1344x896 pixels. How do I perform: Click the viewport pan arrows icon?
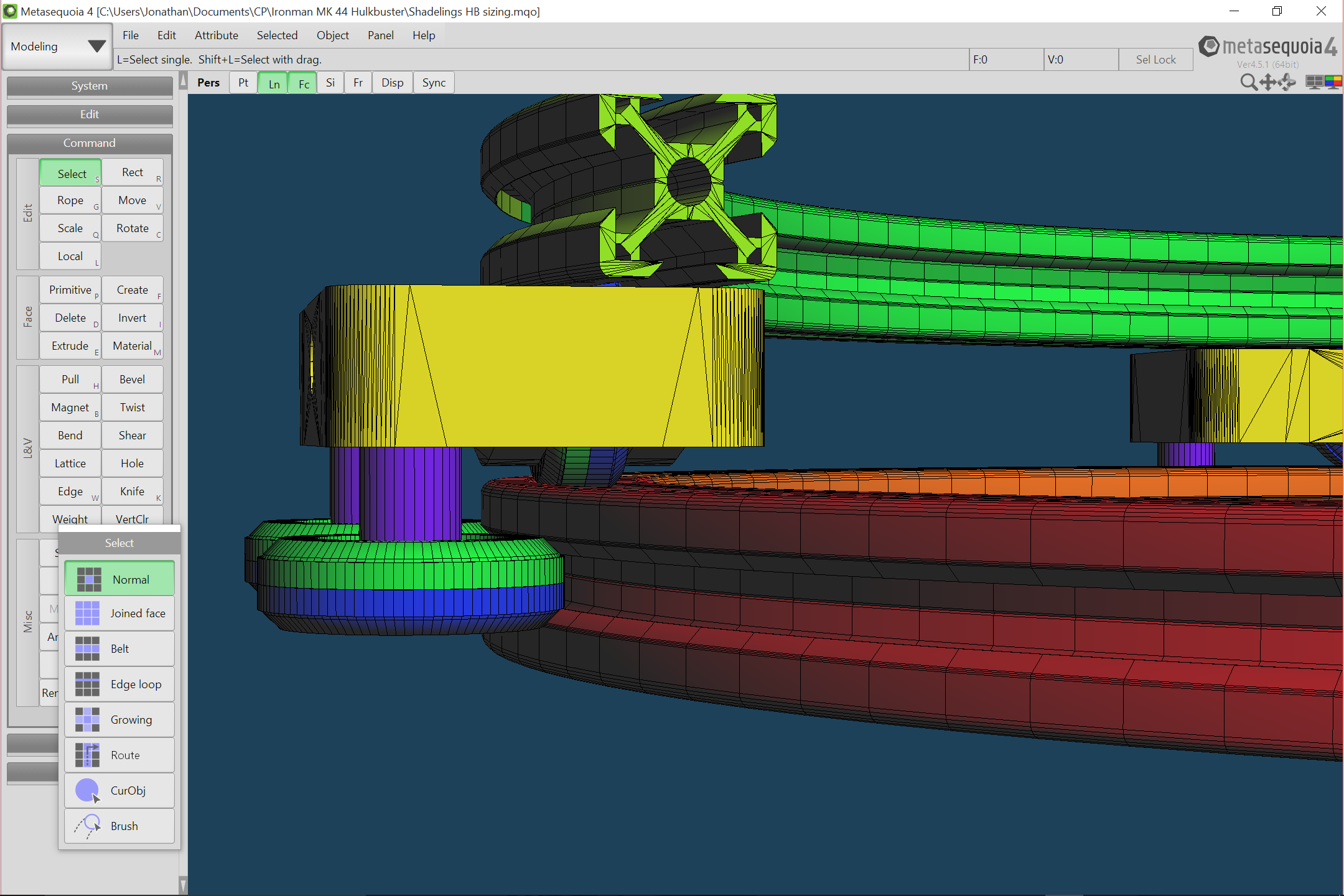click(1267, 82)
